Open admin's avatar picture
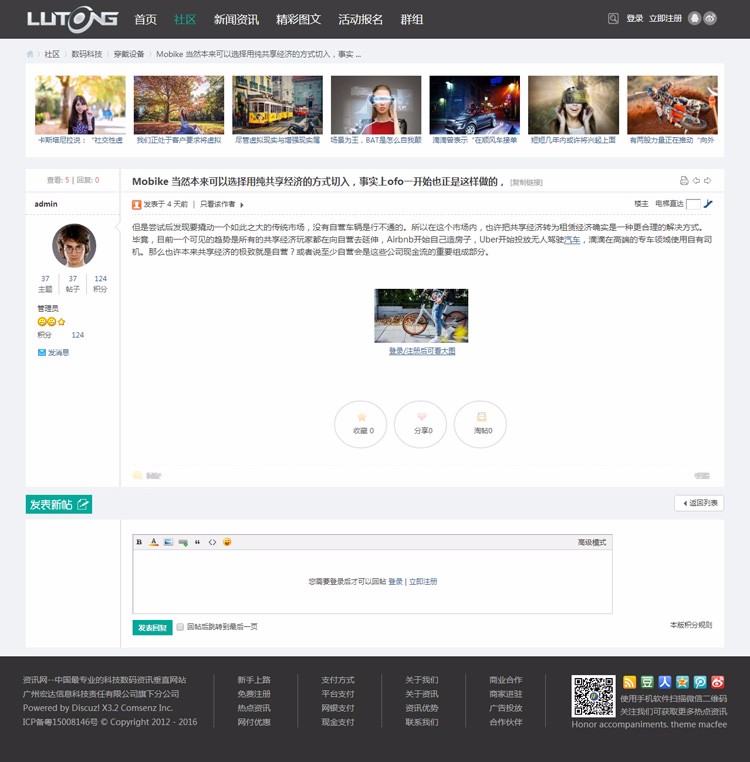Screen dimensions: 750x762 [x=74, y=245]
